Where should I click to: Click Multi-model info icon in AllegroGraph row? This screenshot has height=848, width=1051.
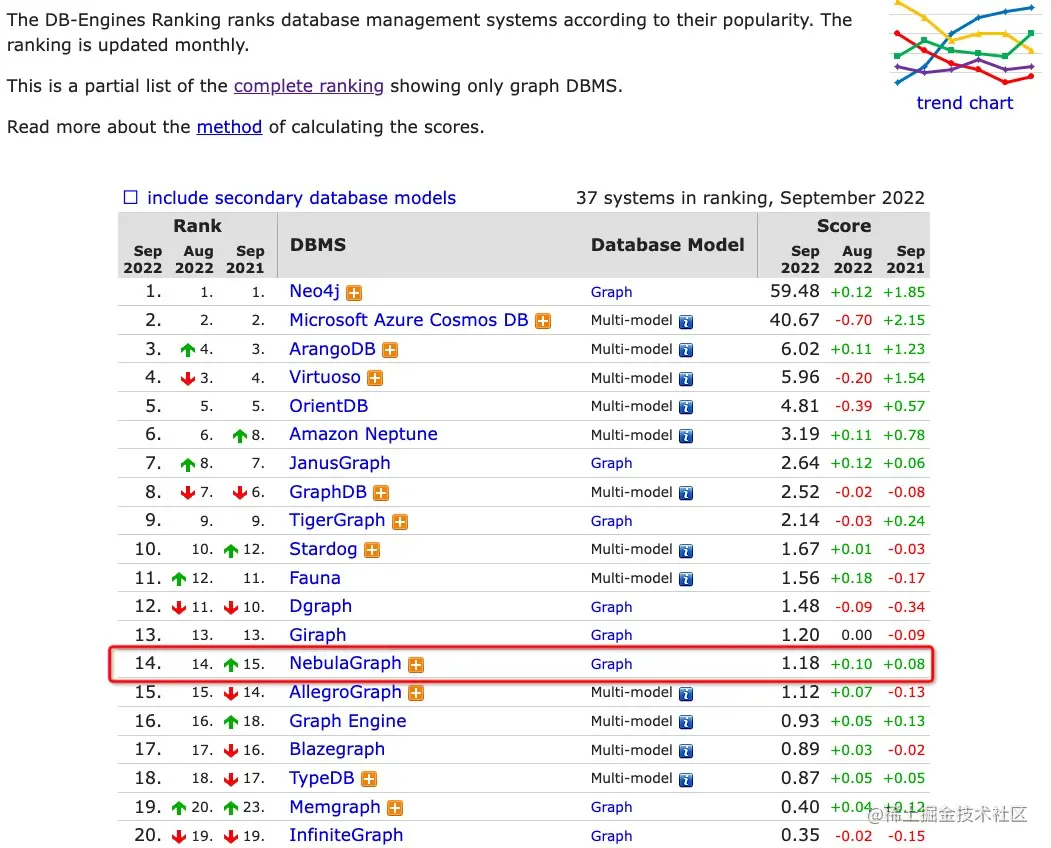[x=686, y=694]
